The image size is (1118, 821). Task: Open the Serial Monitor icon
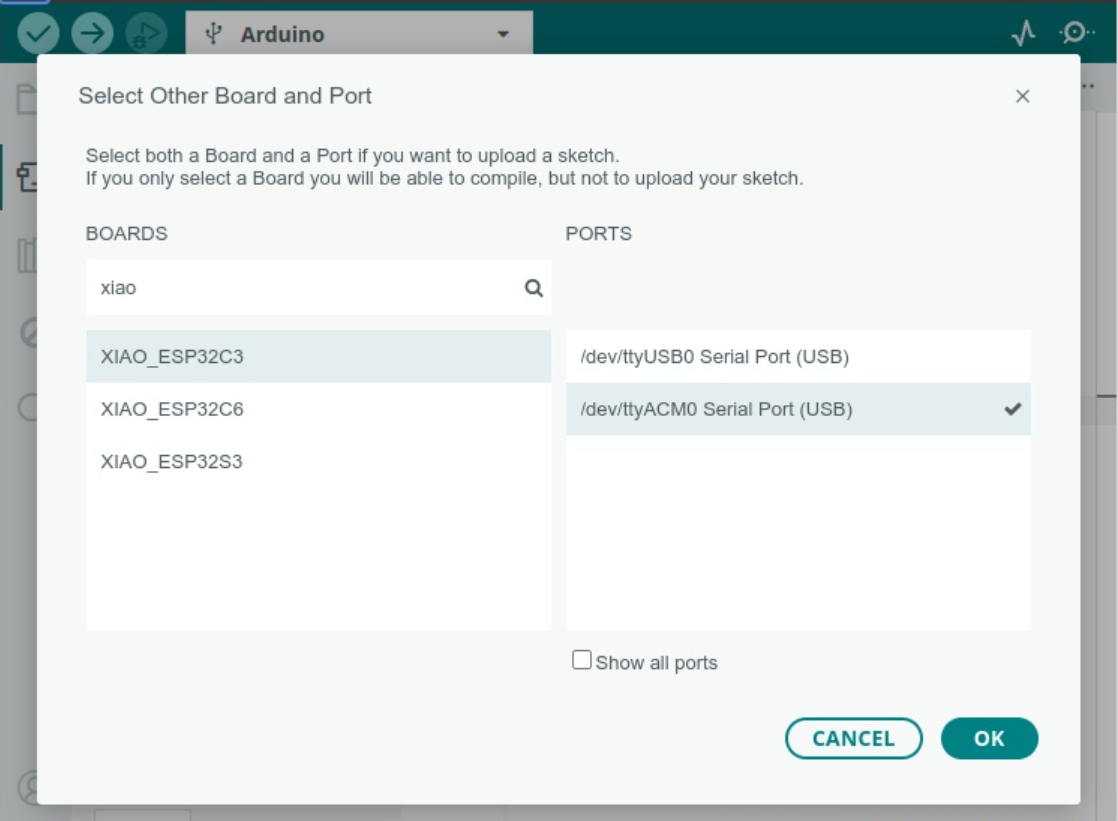pos(1074,34)
